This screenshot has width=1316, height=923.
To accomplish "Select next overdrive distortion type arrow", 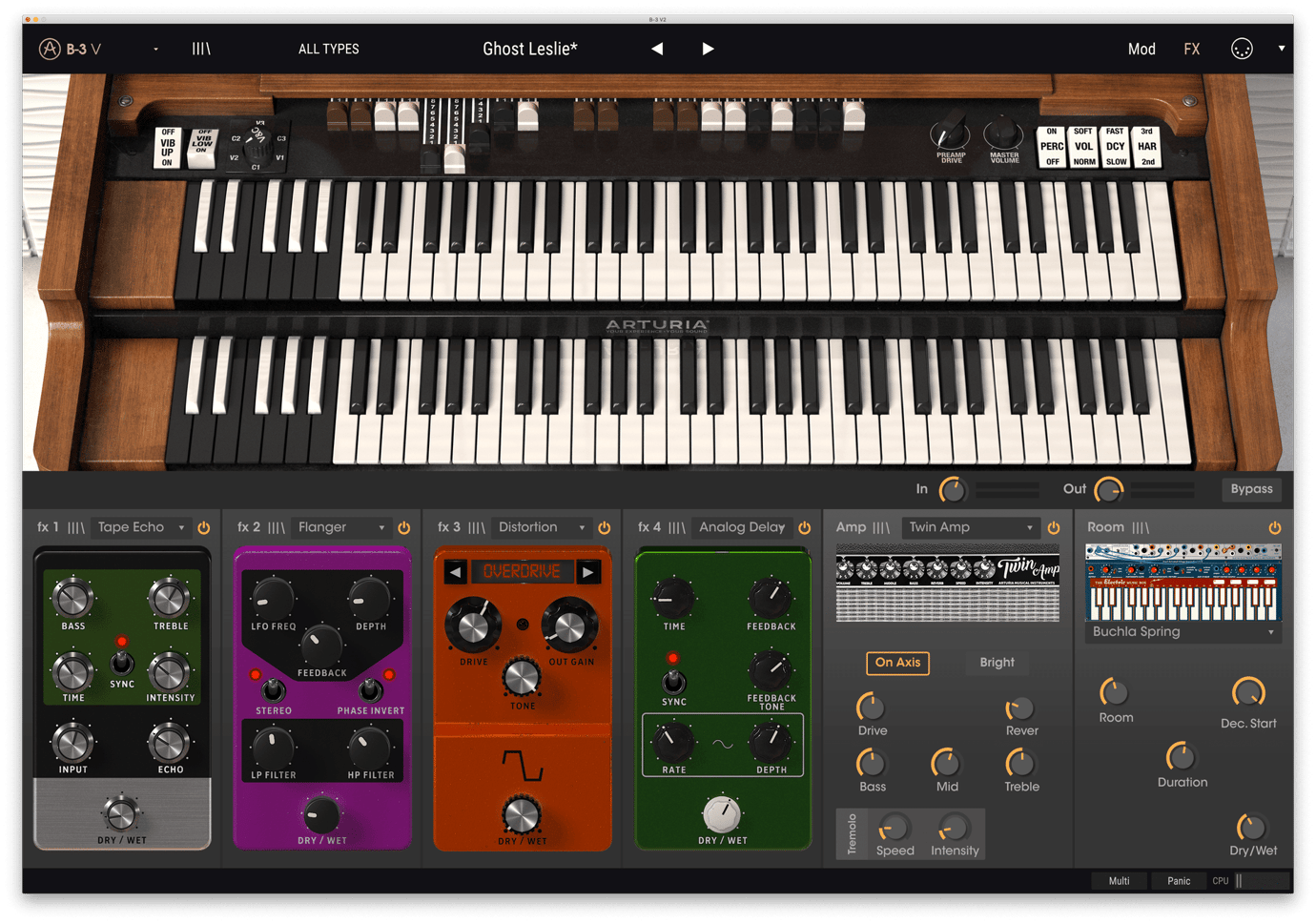I will click(x=588, y=572).
